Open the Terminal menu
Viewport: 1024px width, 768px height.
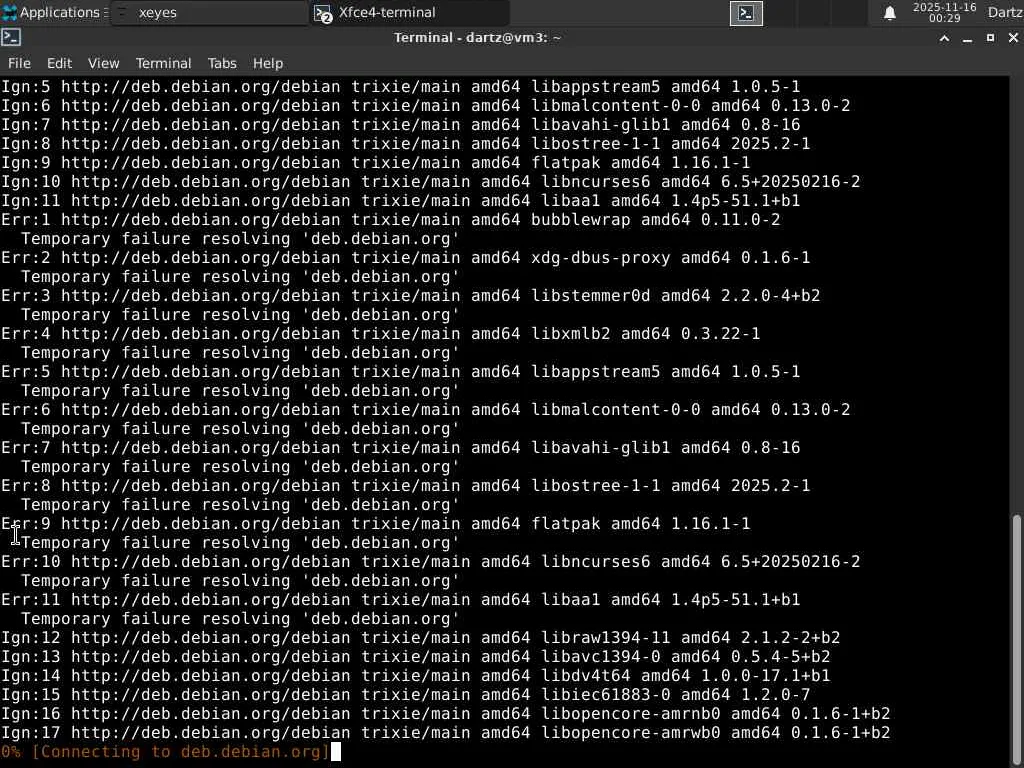[x=163, y=63]
